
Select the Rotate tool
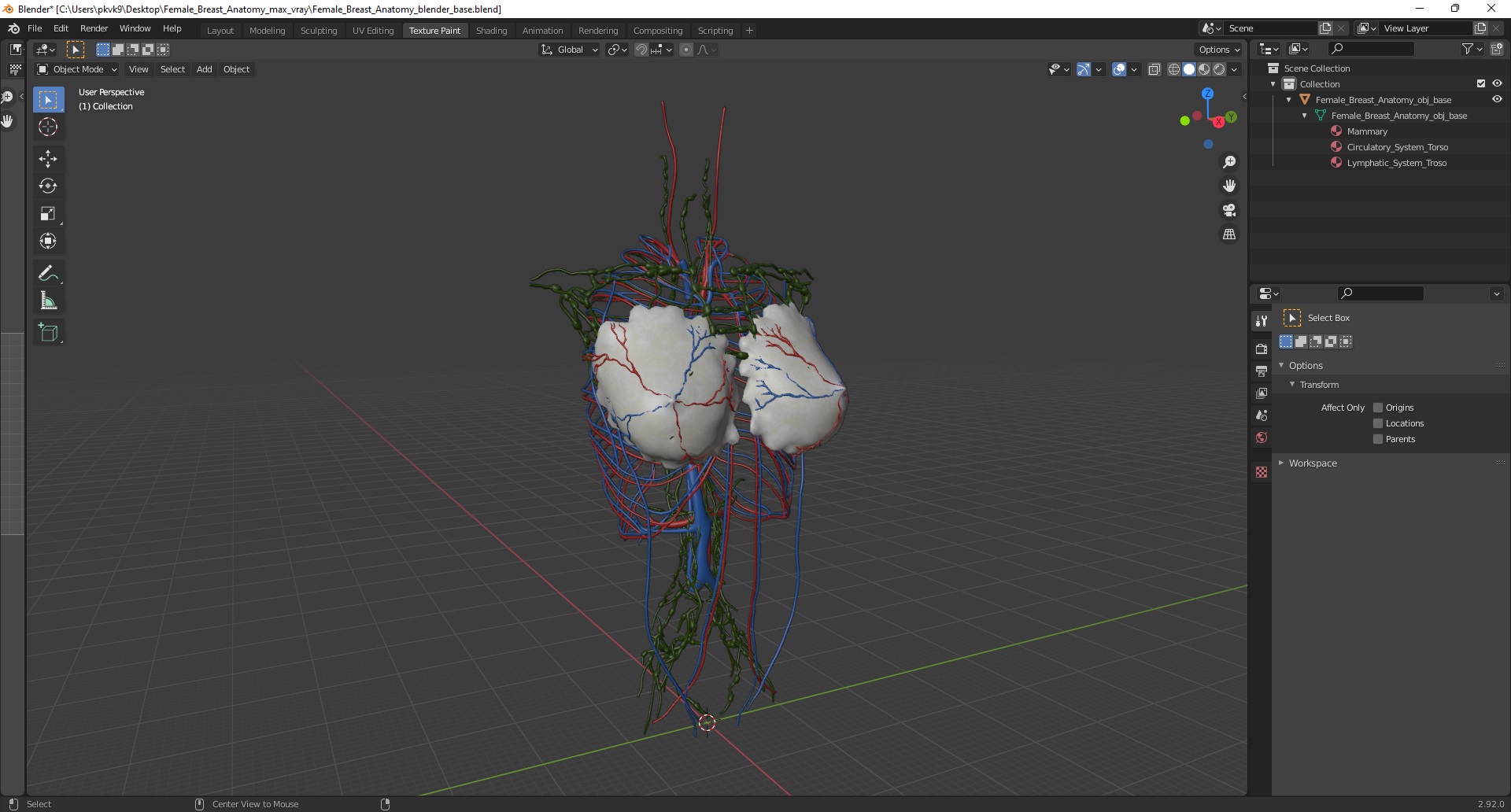pyautogui.click(x=48, y=186)
